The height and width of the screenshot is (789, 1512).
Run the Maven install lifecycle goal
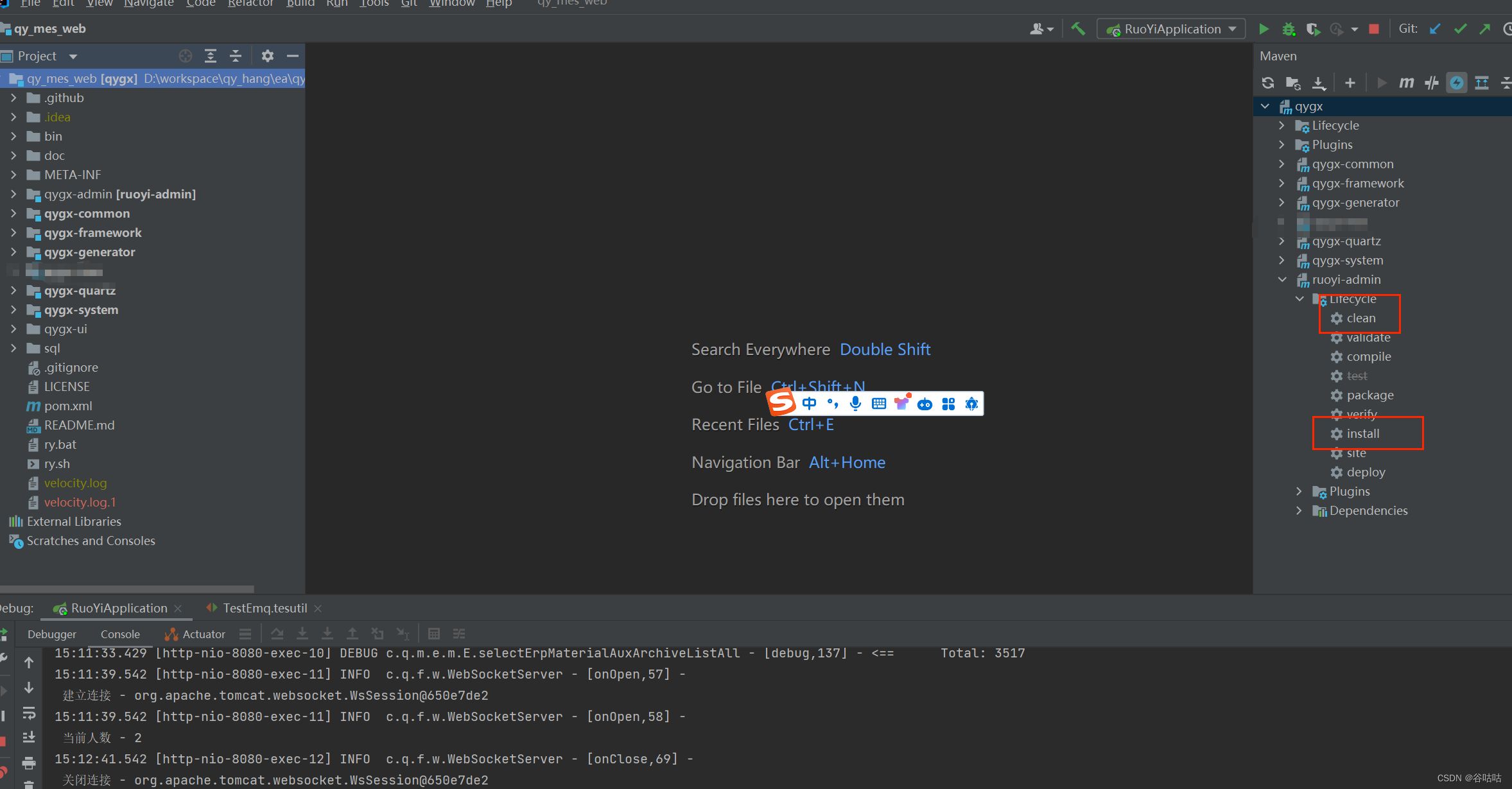1362,433
